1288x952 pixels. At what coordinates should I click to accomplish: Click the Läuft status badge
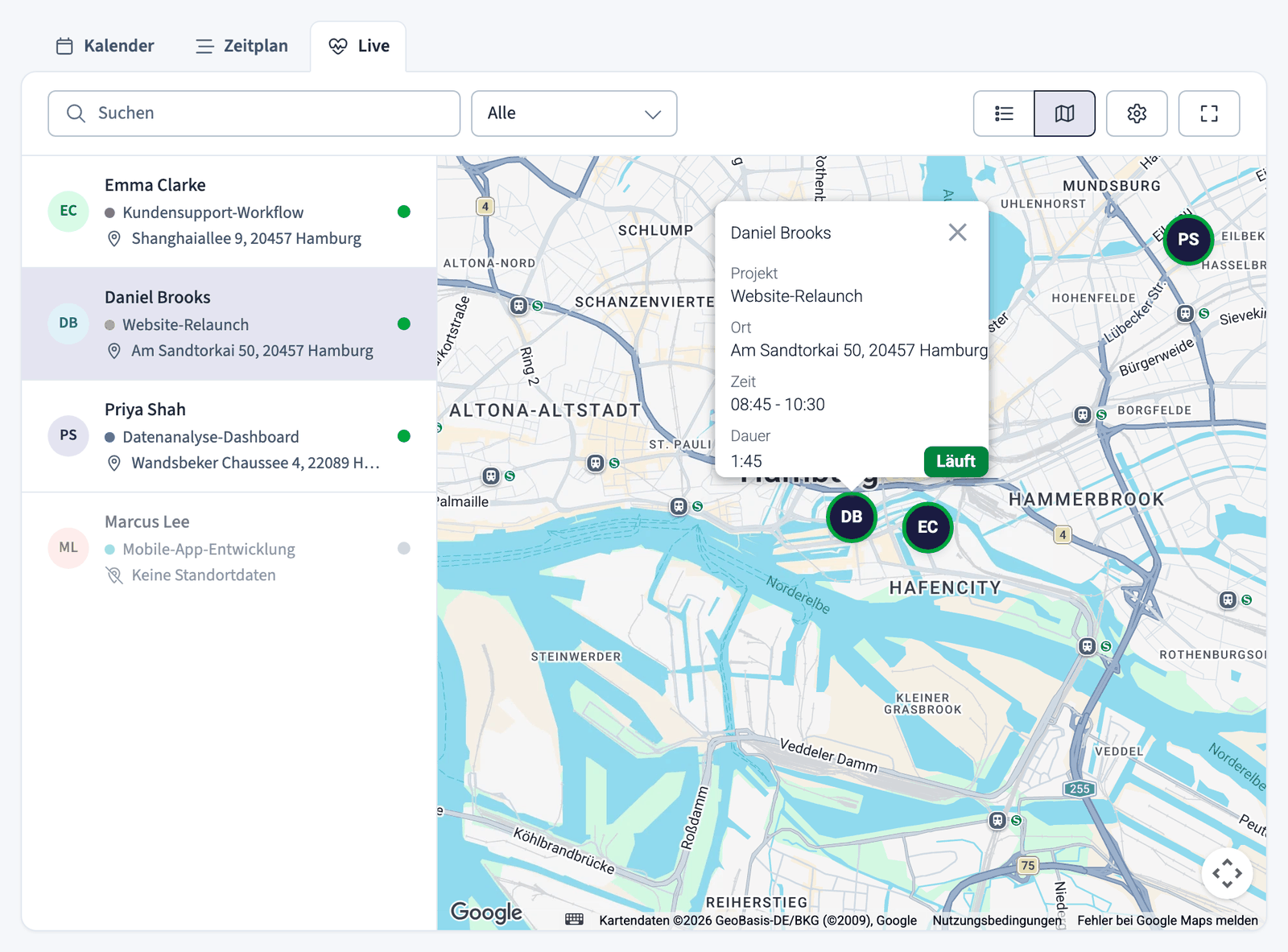tap(956, 461)
